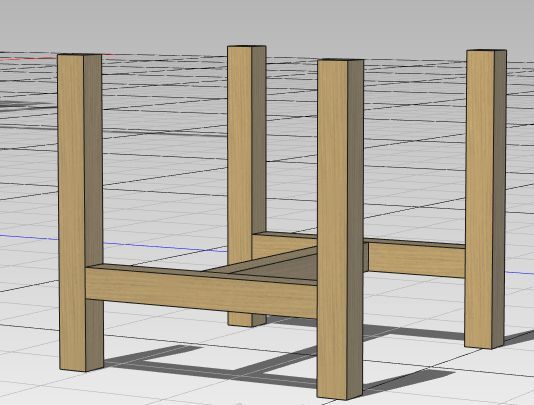Viewport: 534px width, 405px height.
Task: Pick the rear-left leg's shaded side face
Action: tap(259, 140)
